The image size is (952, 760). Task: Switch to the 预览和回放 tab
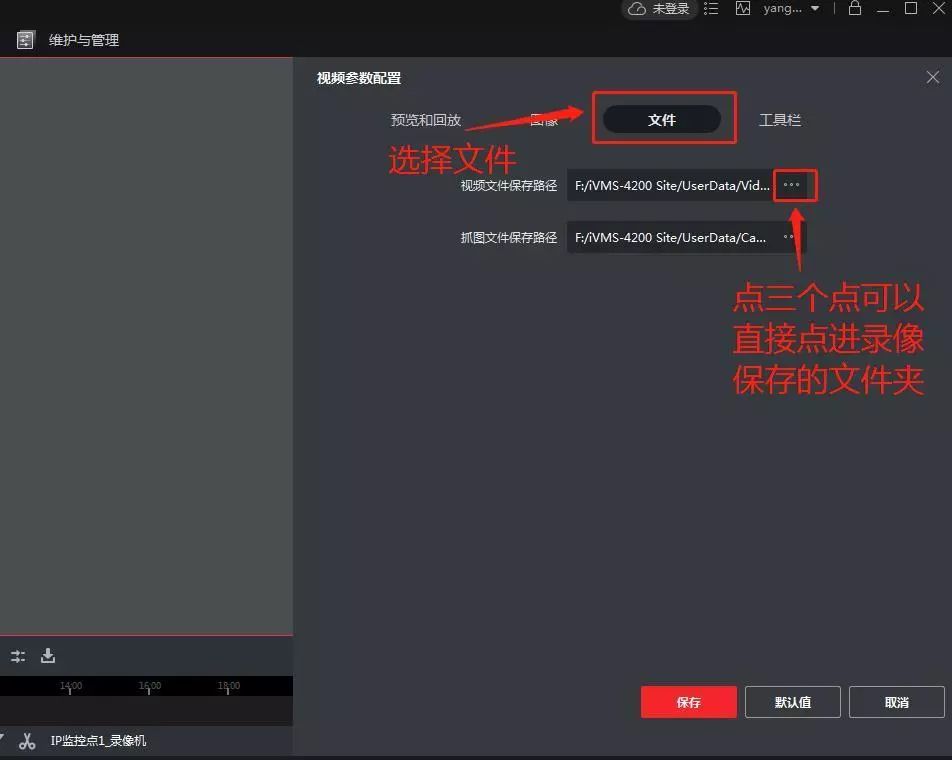click(425, 120)
